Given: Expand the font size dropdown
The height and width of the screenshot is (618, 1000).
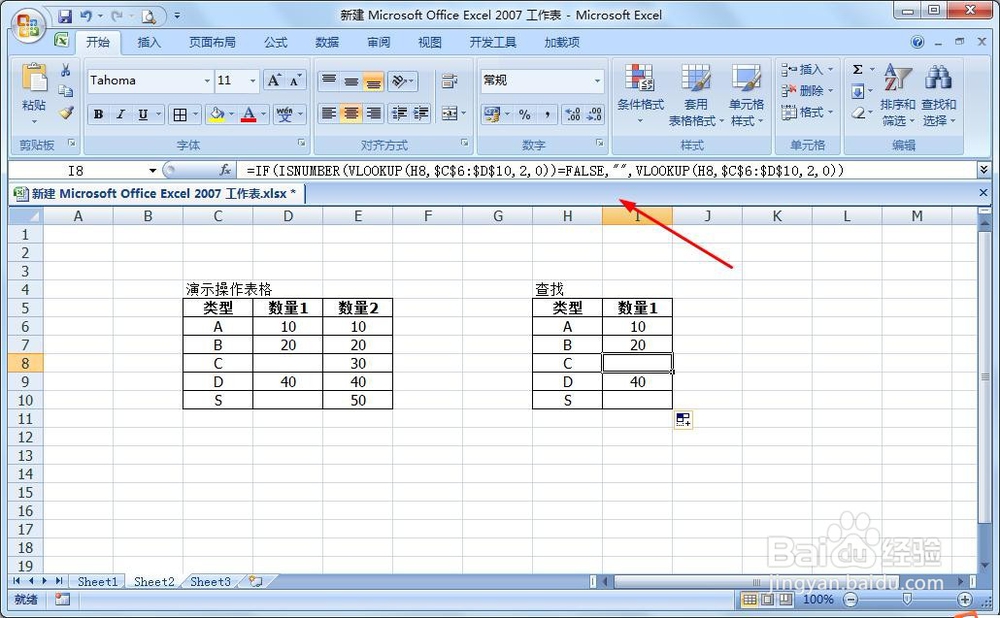Looking at the screenshot, I should 250,80.
